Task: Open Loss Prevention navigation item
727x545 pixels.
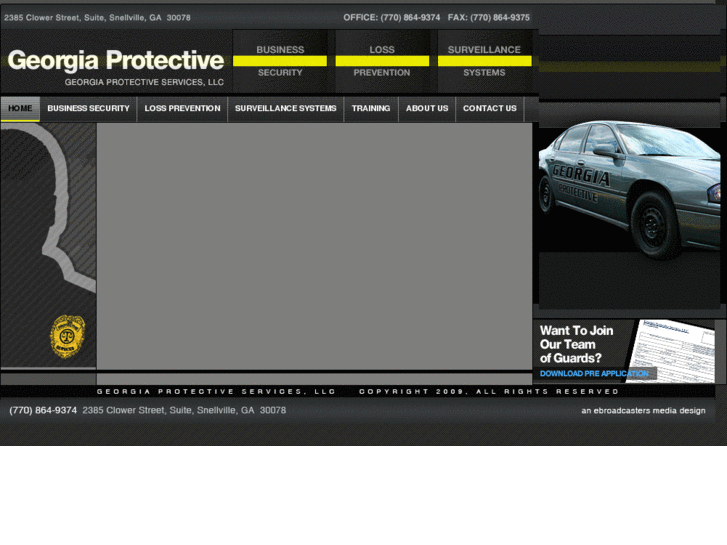Action: 182,109
